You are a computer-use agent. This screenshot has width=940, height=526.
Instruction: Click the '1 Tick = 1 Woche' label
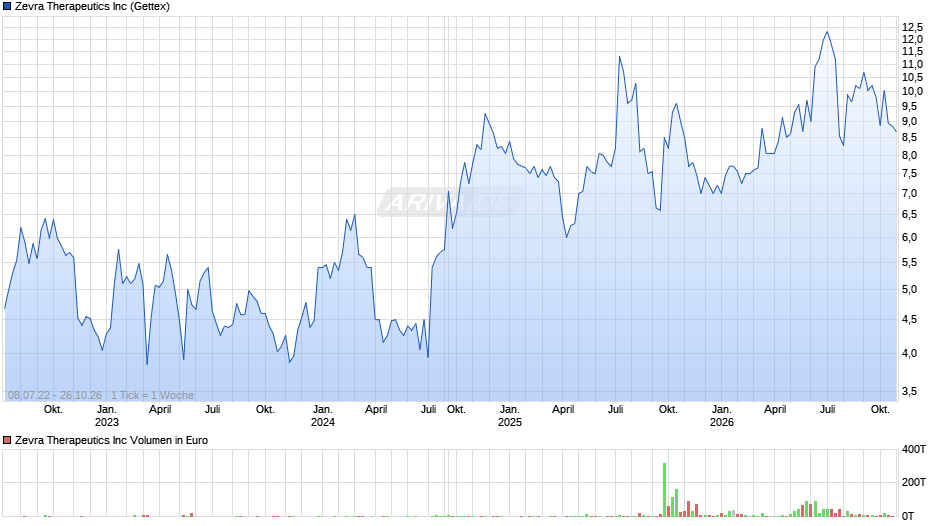[x=152, y=395]
